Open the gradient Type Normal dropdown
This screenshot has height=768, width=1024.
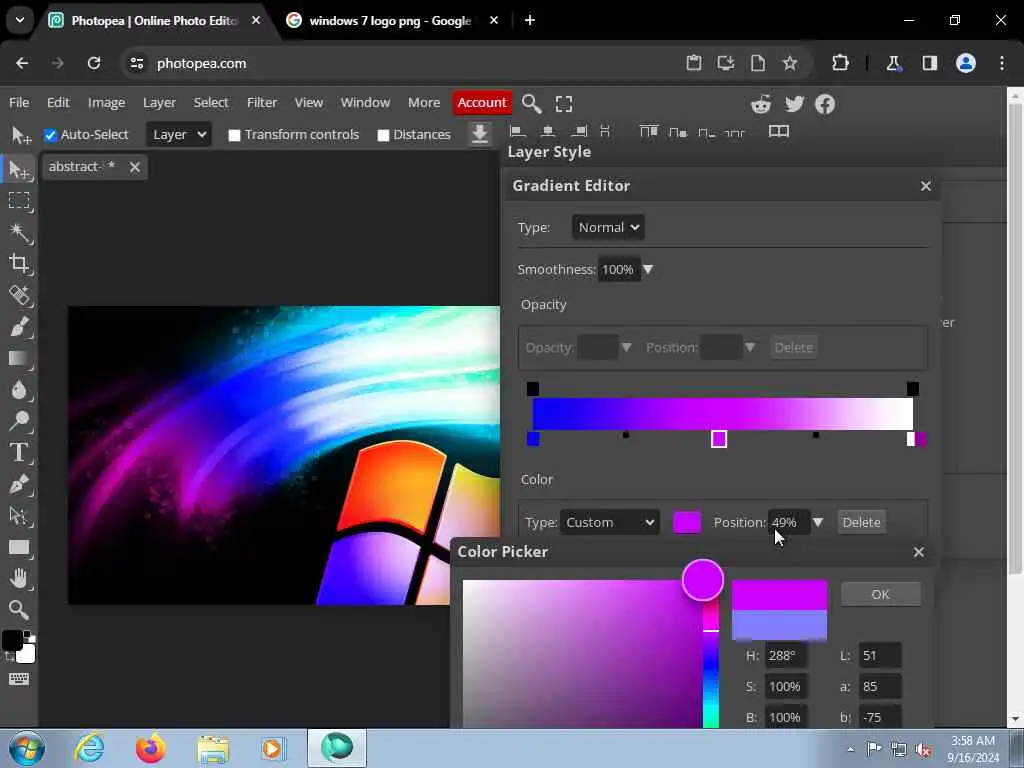coord(608,227)
